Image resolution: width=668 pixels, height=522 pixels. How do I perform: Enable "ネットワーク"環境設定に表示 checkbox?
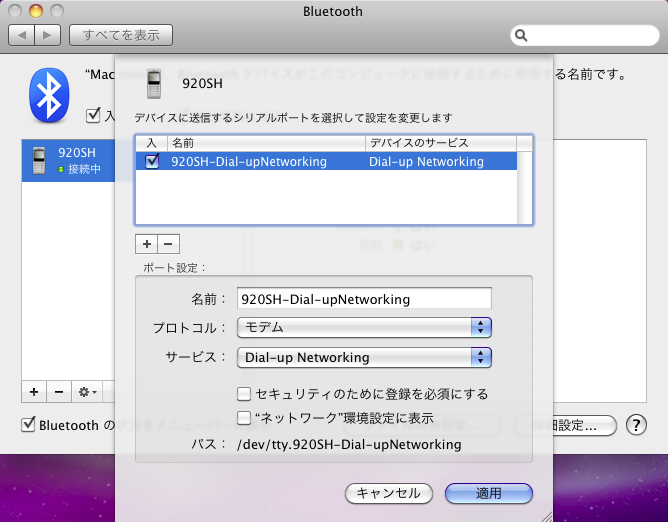(x=244, y=417)
